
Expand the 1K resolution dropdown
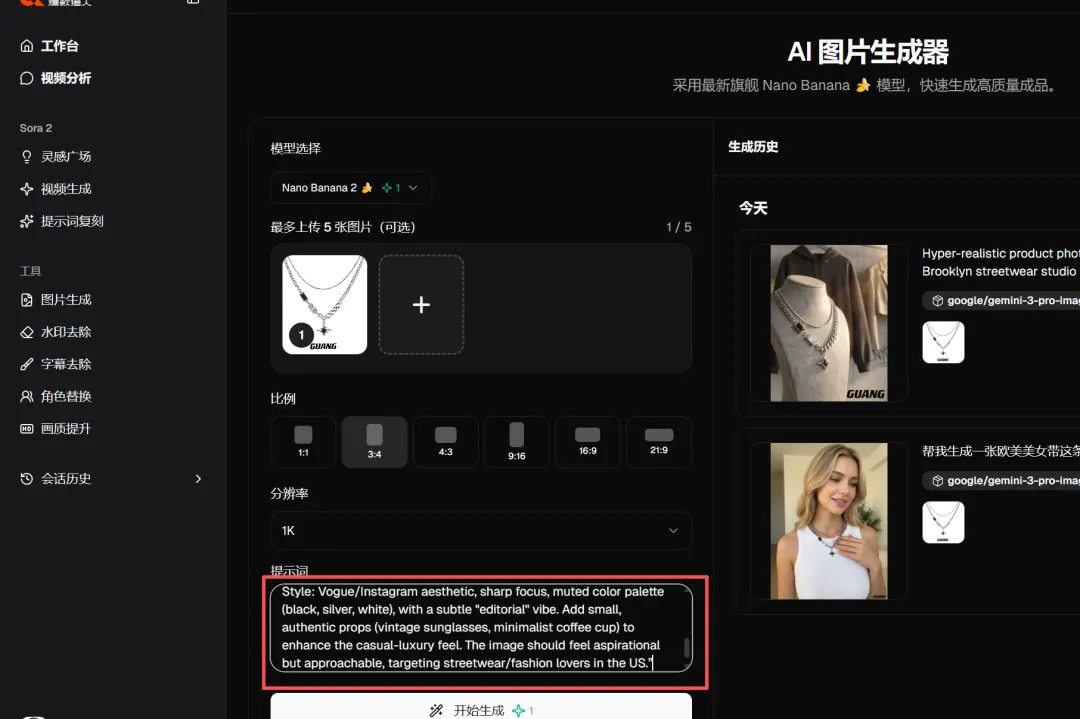click(x=480, y=531)
